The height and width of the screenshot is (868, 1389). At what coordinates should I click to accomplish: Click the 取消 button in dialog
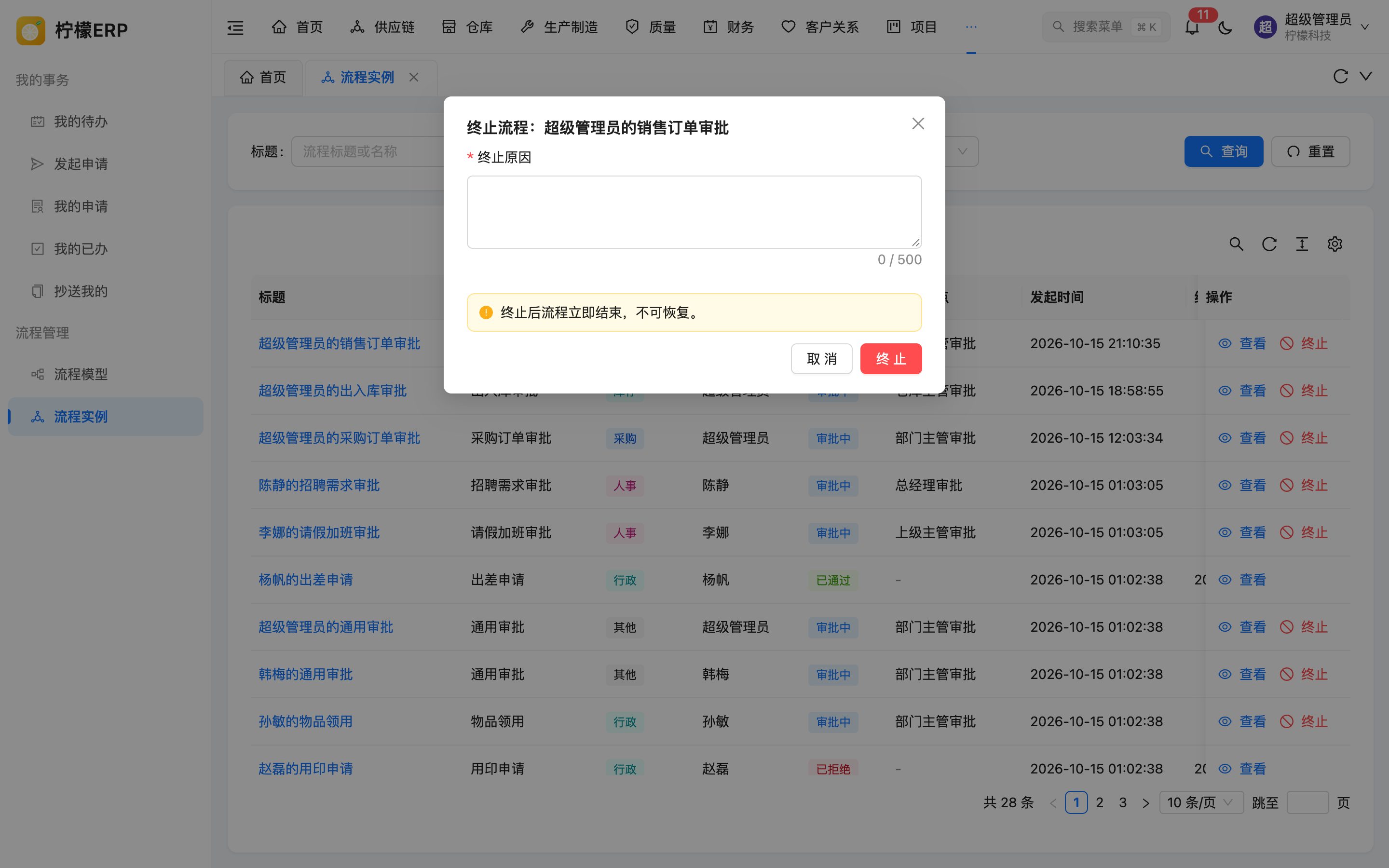(x=821, y=359)
